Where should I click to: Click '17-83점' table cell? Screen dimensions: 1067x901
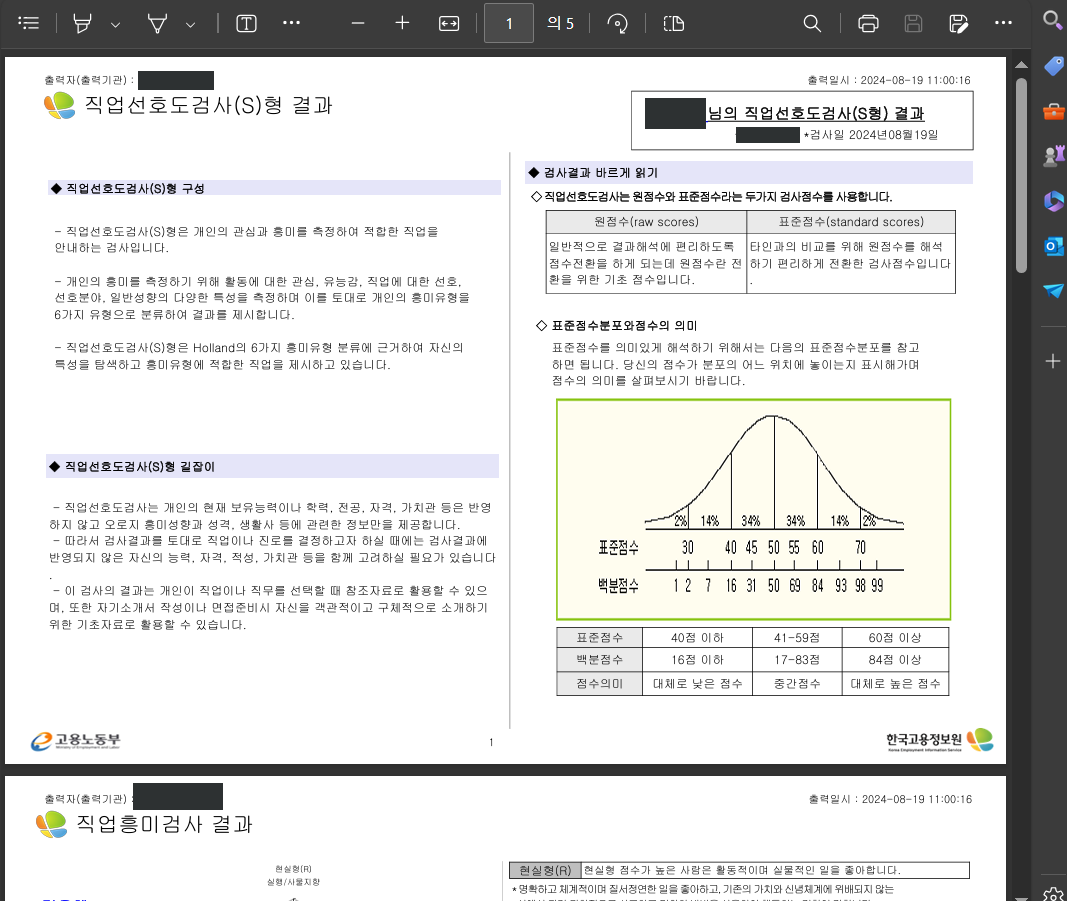click(x=797, y=659)
